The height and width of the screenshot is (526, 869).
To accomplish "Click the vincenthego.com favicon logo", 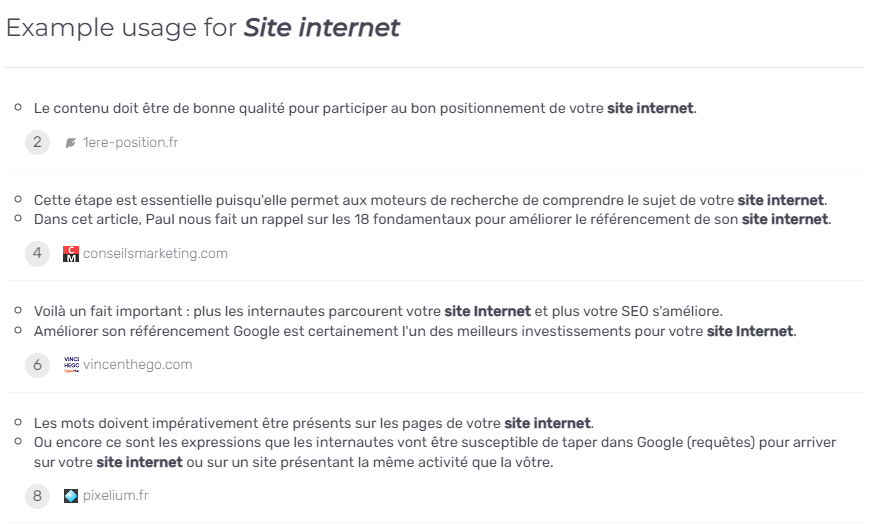I will point(71,365).
